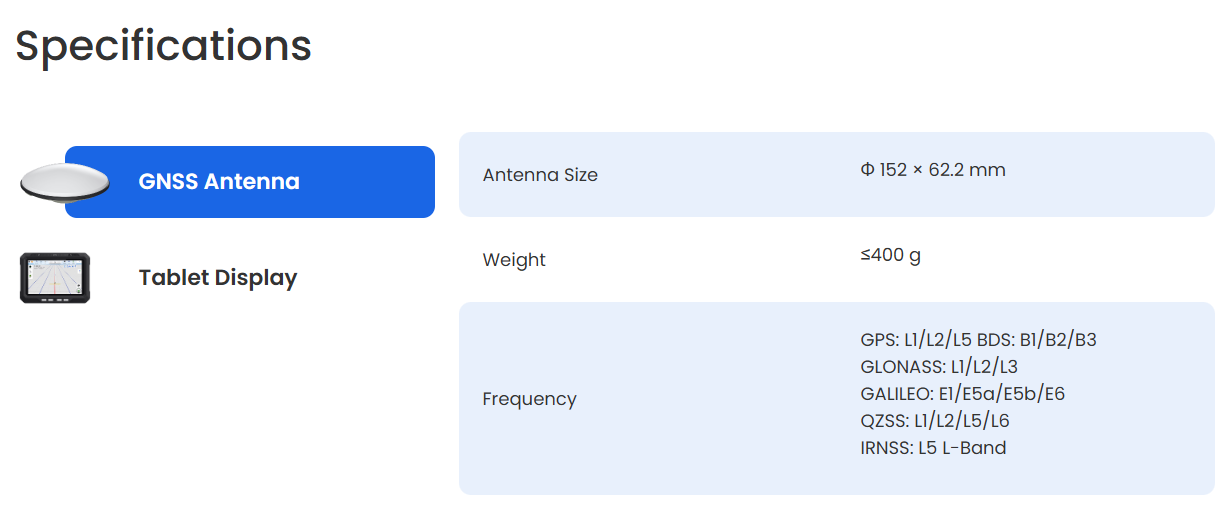This screenshot has width=1228, height=509.
Task: Click the QZSS: L1/L2/L5/L6 line
Action: 934,421
